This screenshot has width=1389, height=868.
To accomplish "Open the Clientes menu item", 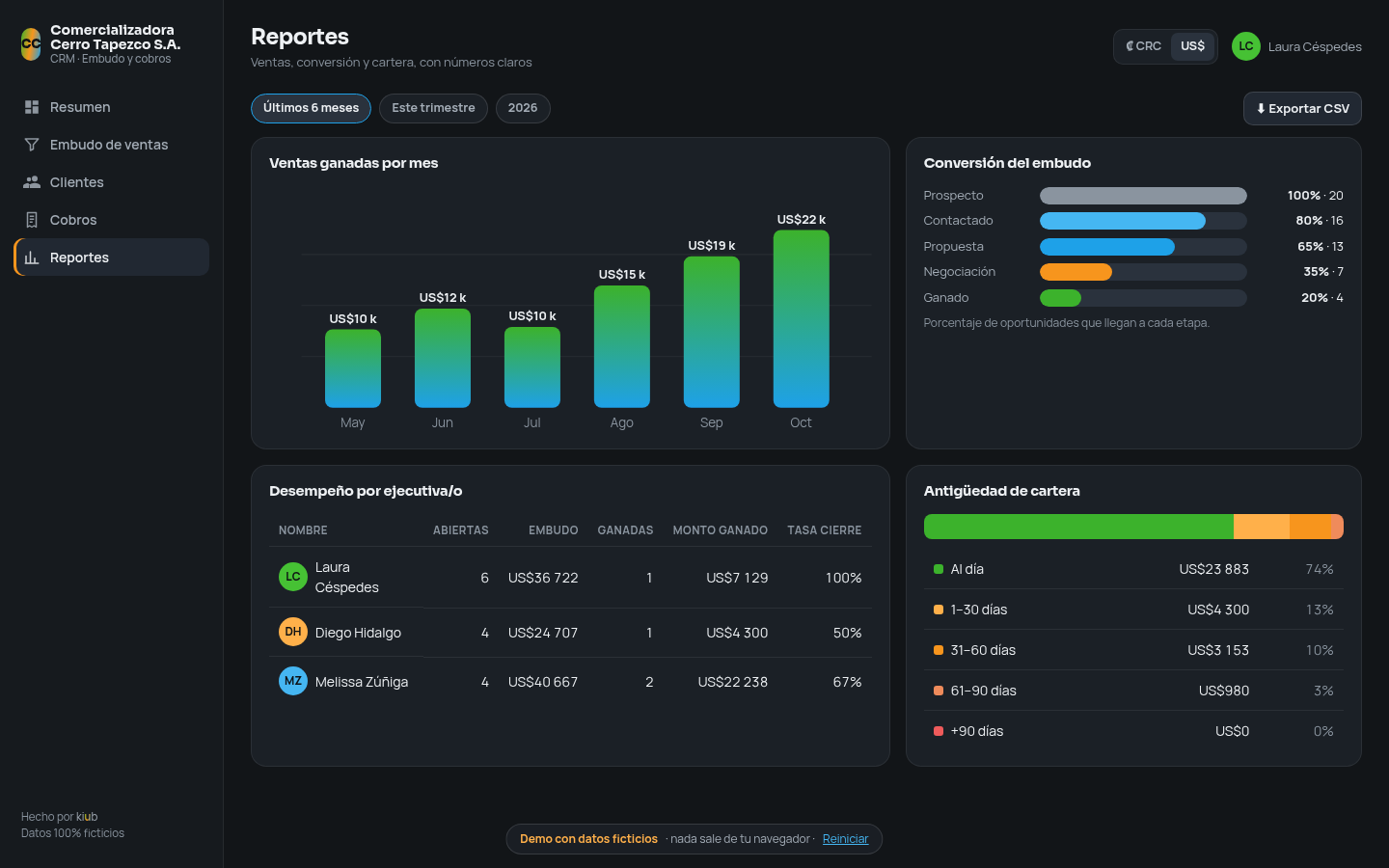I will pos(112,182).
